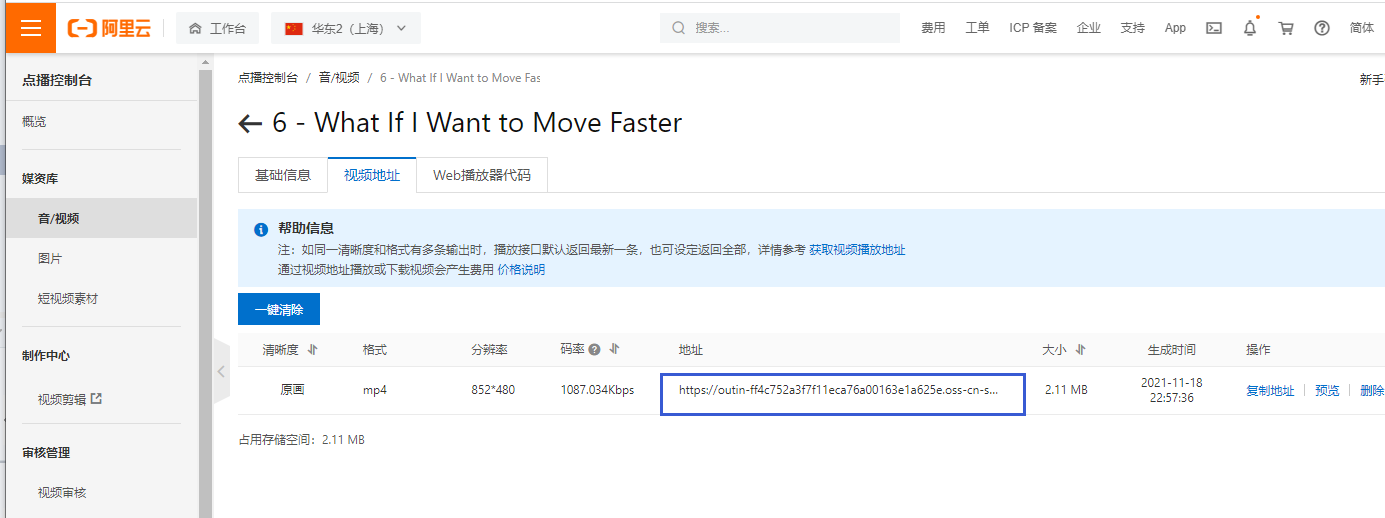Open the 工单 menu
Screen dimensions: 1385x518
[977, 28]
